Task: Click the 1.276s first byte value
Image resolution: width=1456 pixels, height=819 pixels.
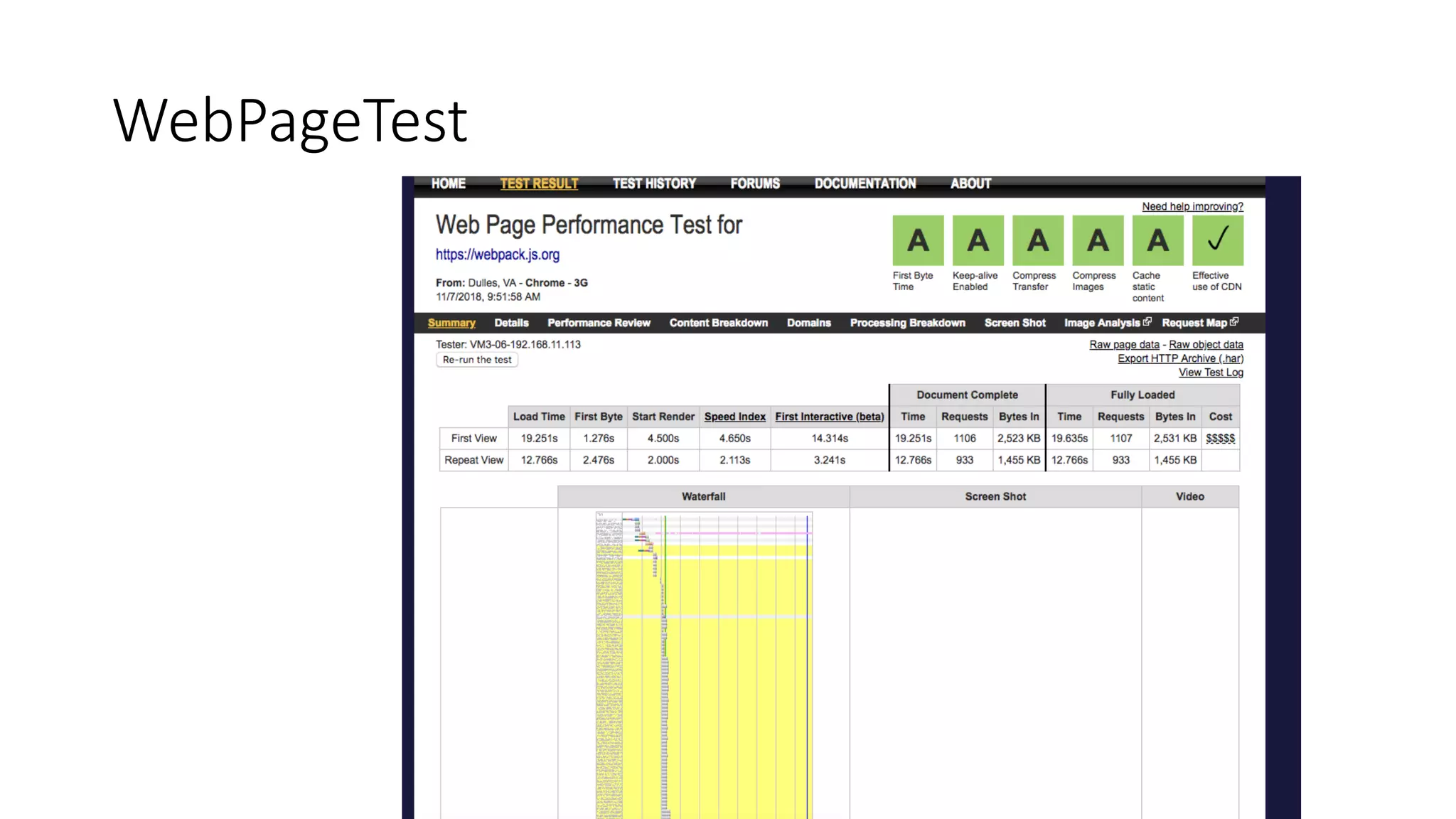Action: tap(599, 439)
